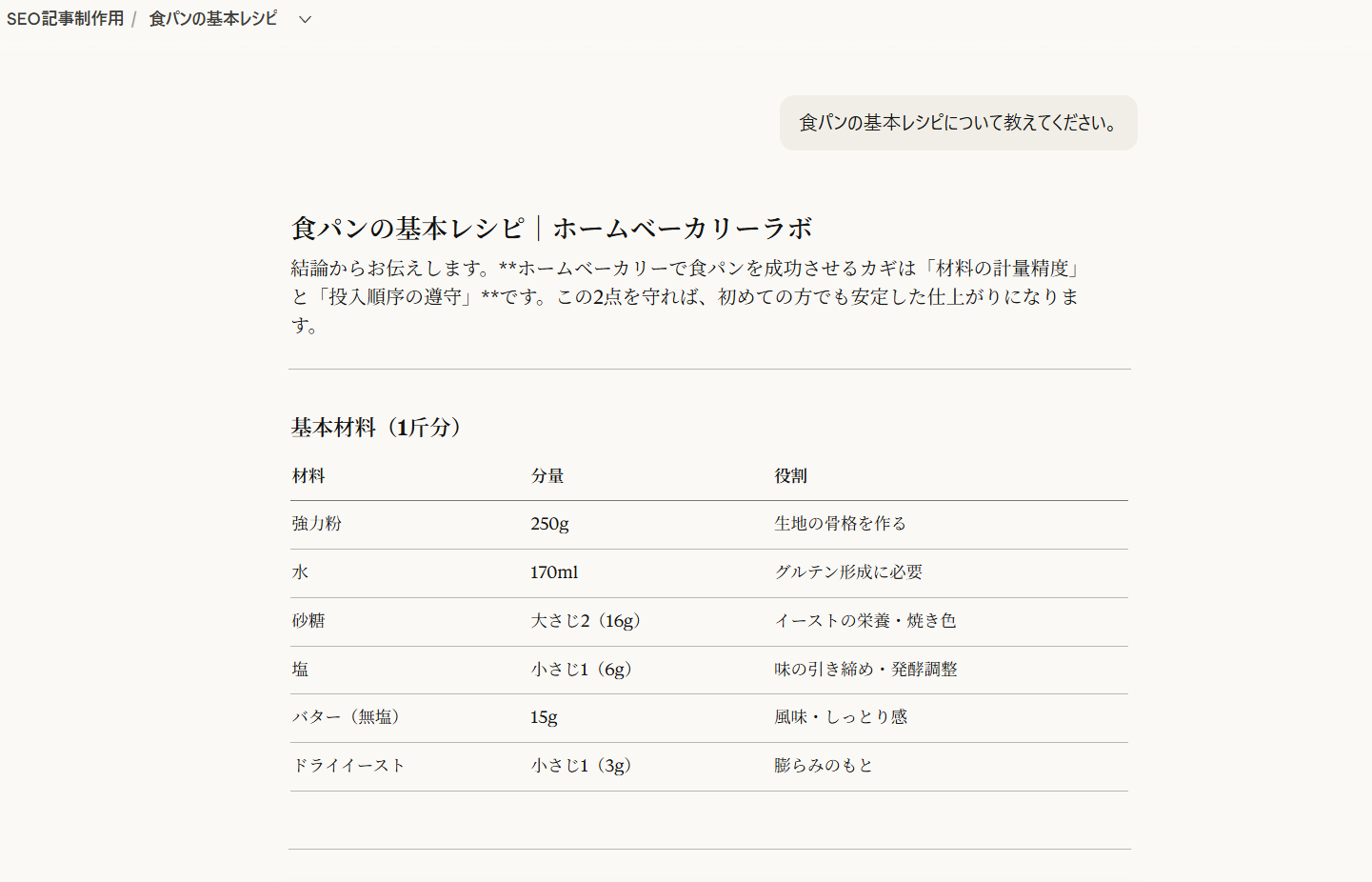1372x882 pixels.
Task: Click the 材料 column header
Action: coord(307,476)
